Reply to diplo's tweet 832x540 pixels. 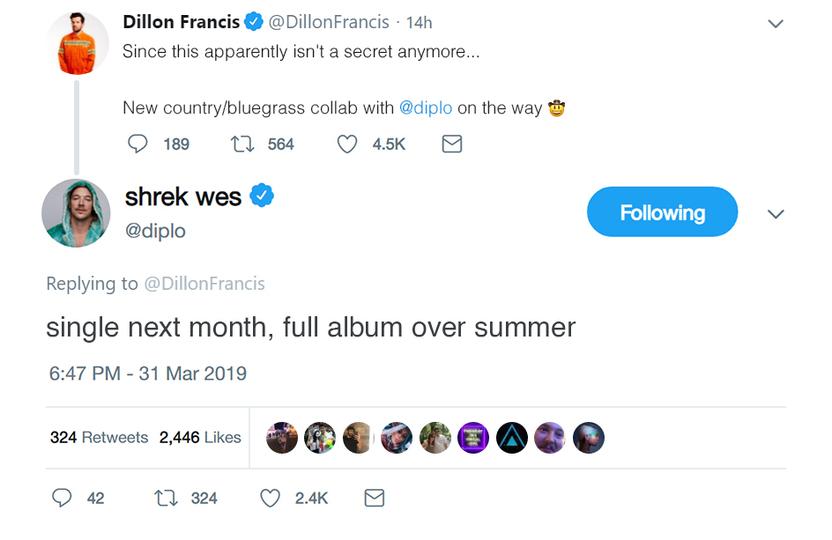click(62, 497)
